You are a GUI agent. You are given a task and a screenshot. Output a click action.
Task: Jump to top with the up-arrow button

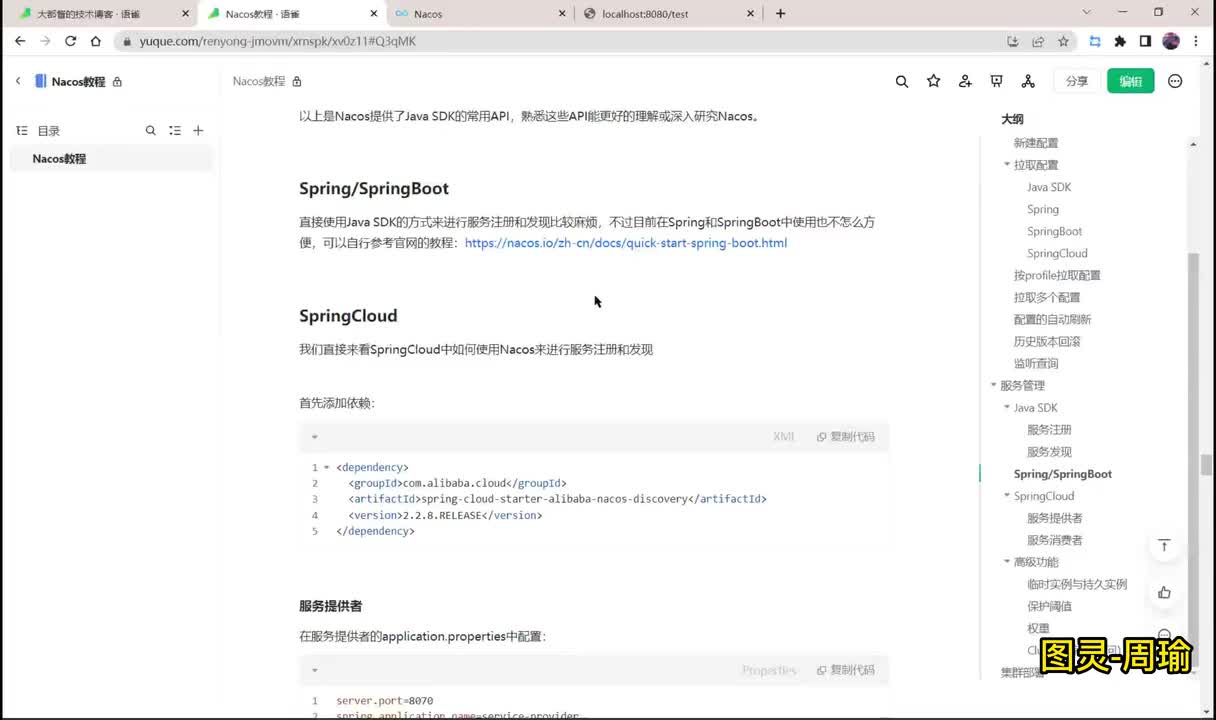click(x=1164, y=546)
